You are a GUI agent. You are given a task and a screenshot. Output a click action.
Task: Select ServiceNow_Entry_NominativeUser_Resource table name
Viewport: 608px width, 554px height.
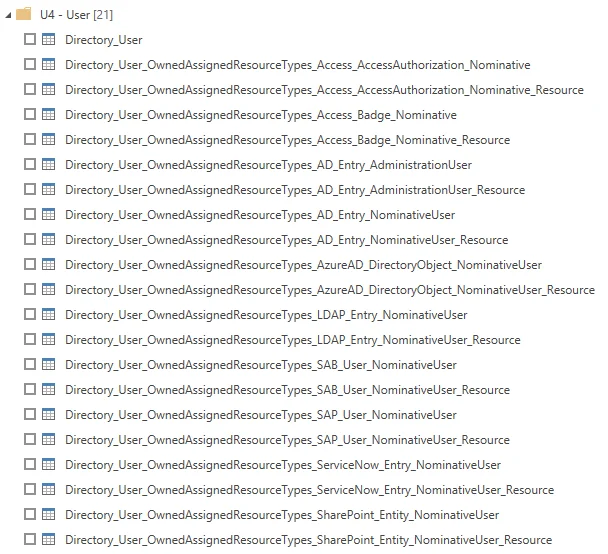click(x=309, y=490)
